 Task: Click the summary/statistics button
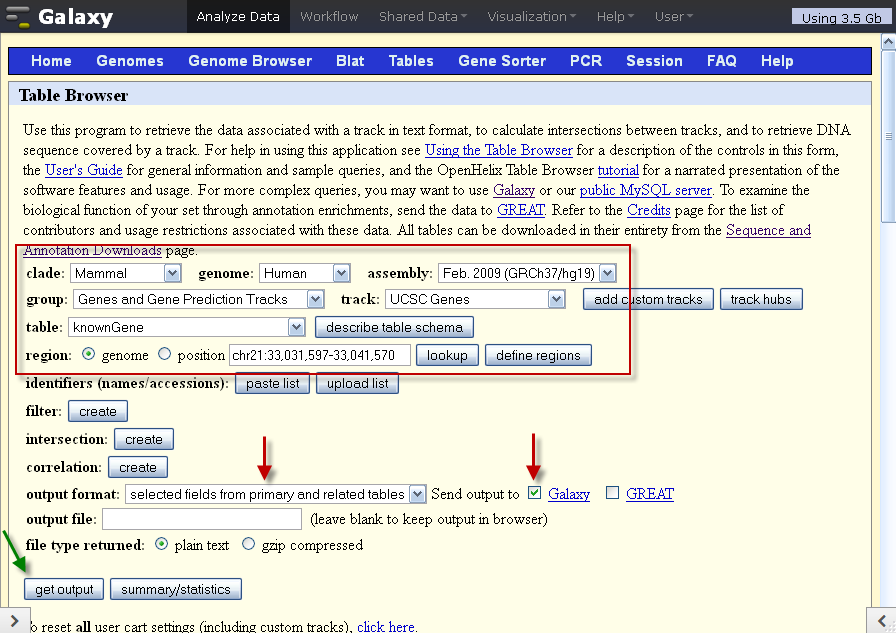[x=176, y=589]
